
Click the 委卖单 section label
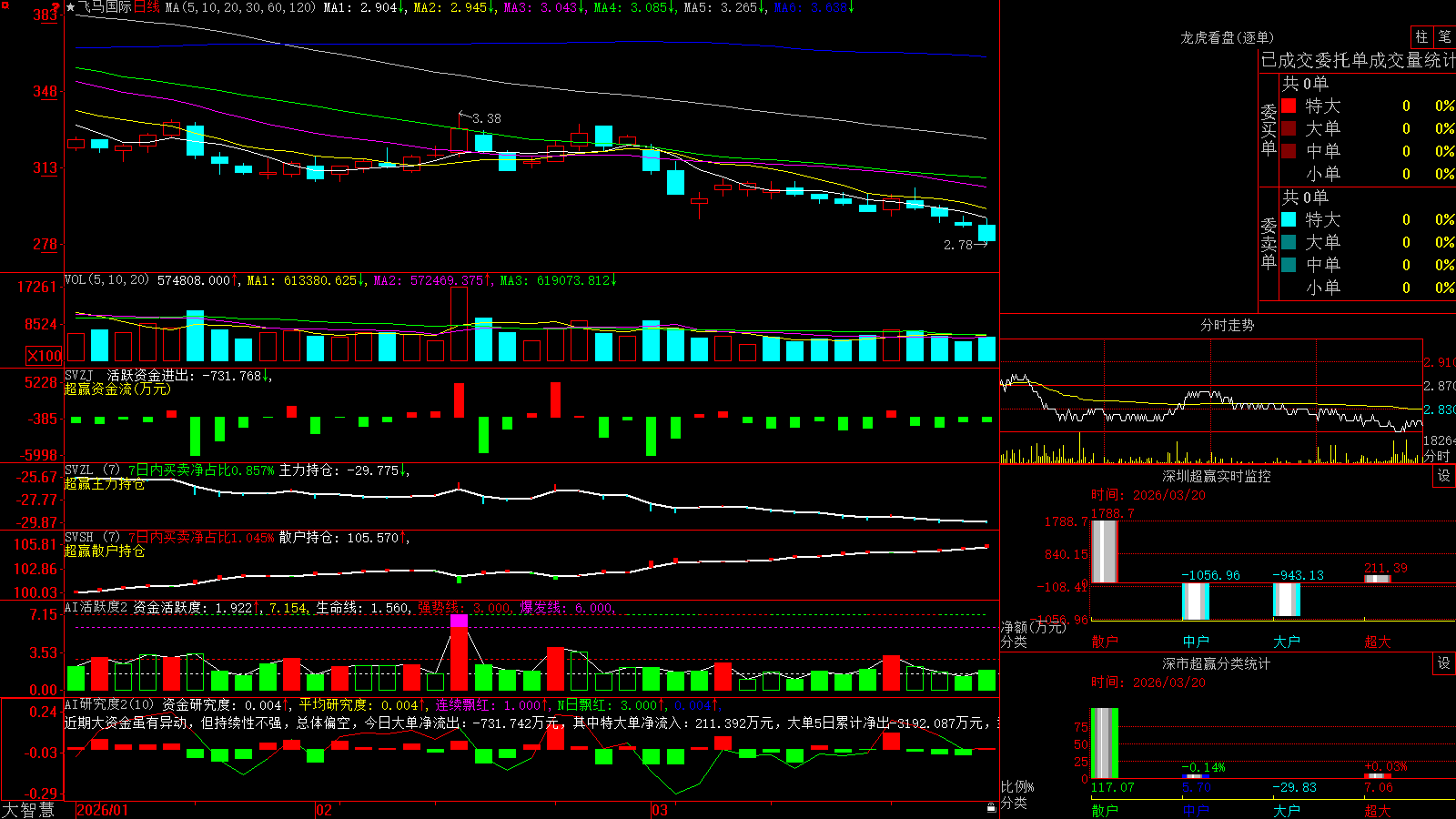click(1269, 243)
